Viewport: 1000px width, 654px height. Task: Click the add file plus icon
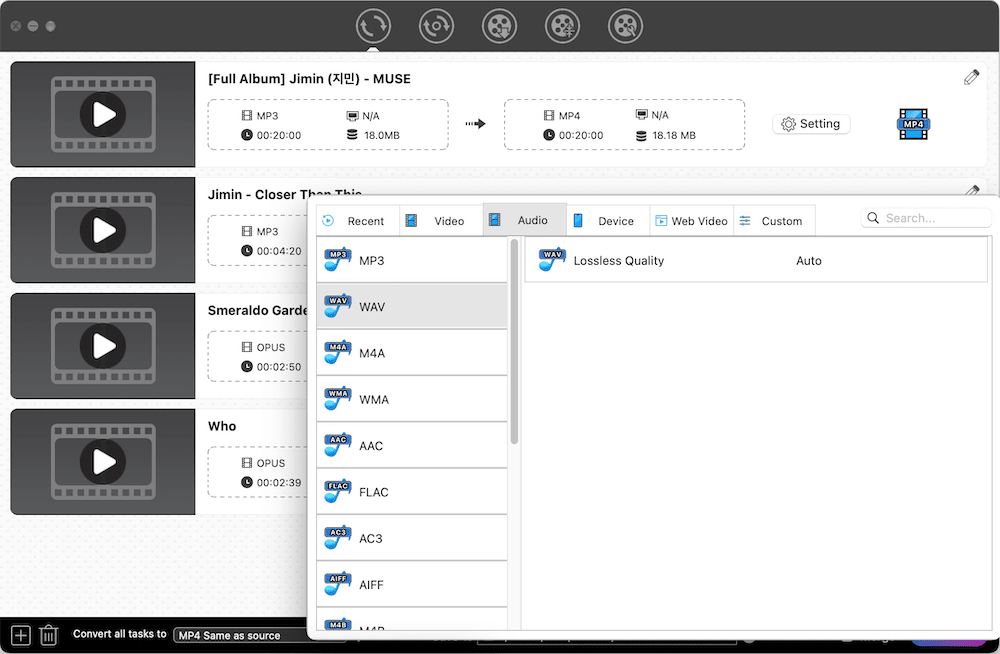coord(20,634)
